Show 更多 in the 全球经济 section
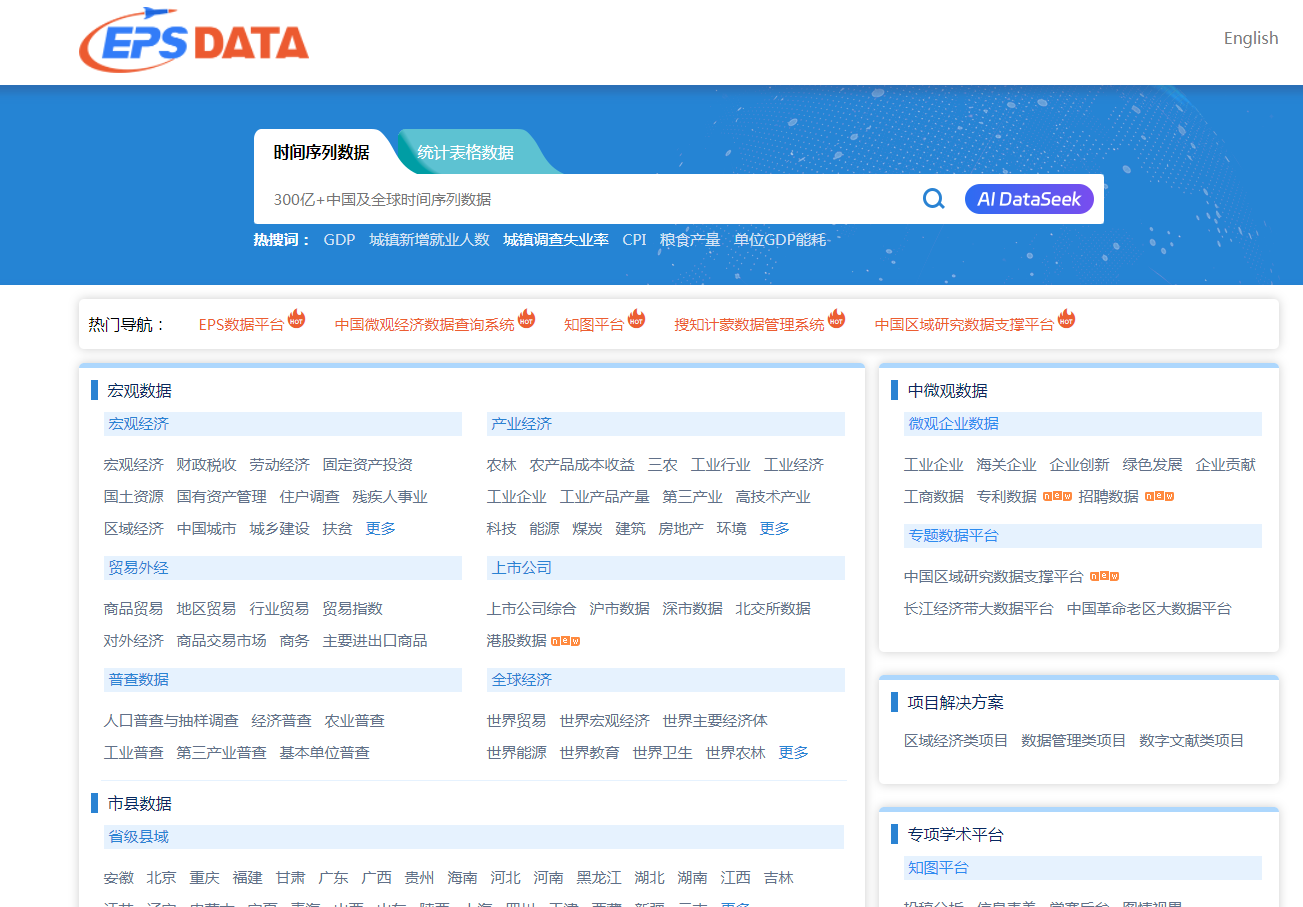The height and width of the screenshot is (907, 1303). [x=793, y=753]
